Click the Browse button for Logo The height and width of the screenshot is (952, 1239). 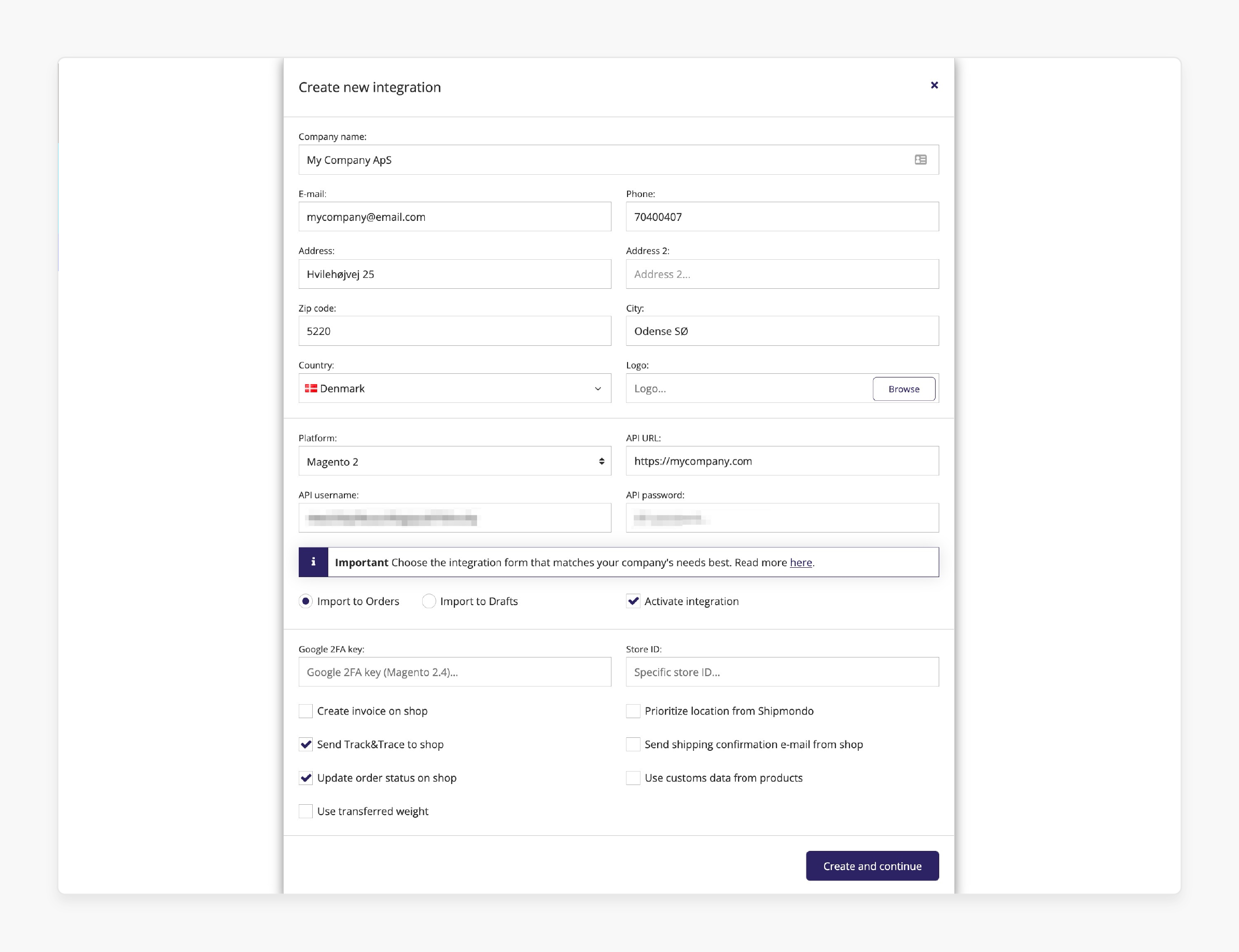coord(904,389)
